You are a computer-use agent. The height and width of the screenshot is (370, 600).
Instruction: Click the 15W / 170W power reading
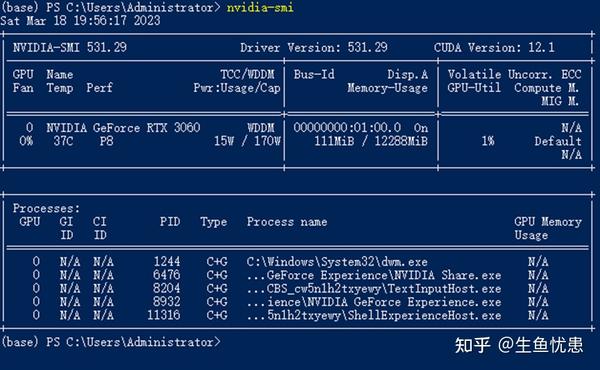click(x=247, y=141)
